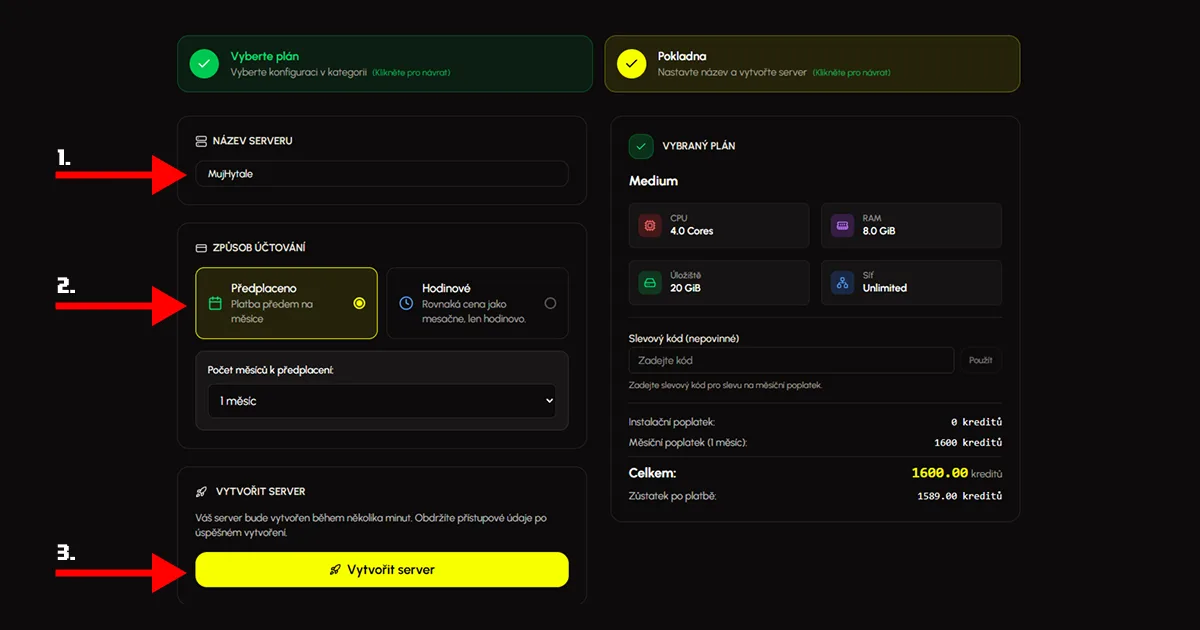Click the network icon beside Síť Unlimited
This screenshot has width=1200, height=630.
pos(840,283)
